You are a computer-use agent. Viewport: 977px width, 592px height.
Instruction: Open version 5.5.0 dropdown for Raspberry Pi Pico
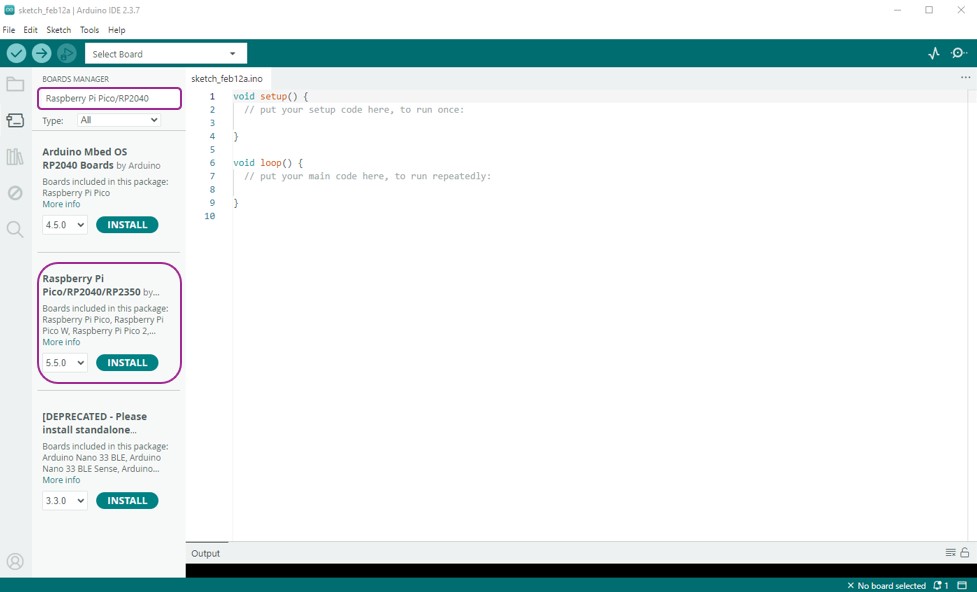coord(65,363)
